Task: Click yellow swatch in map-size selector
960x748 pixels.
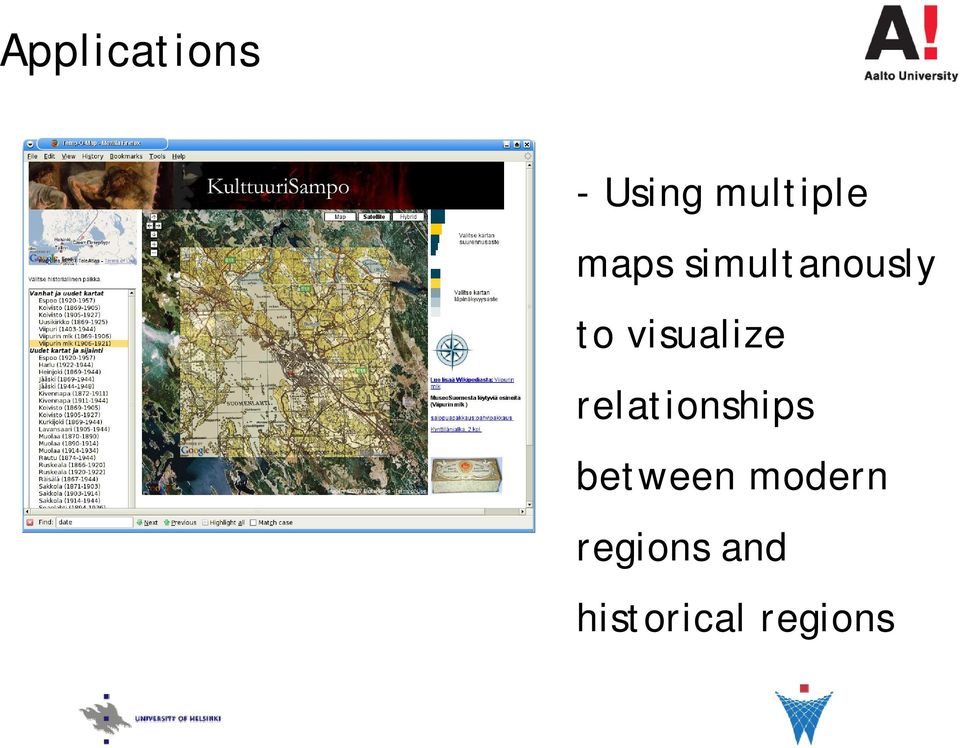Action: click(x=436, y=229)
